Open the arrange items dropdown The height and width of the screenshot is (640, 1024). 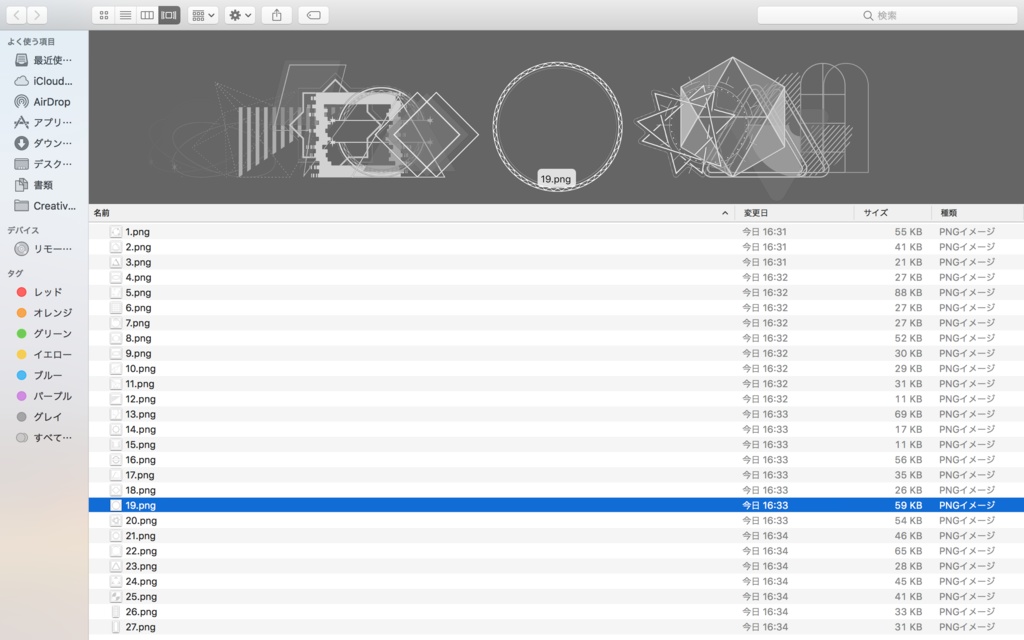point(203,15)
